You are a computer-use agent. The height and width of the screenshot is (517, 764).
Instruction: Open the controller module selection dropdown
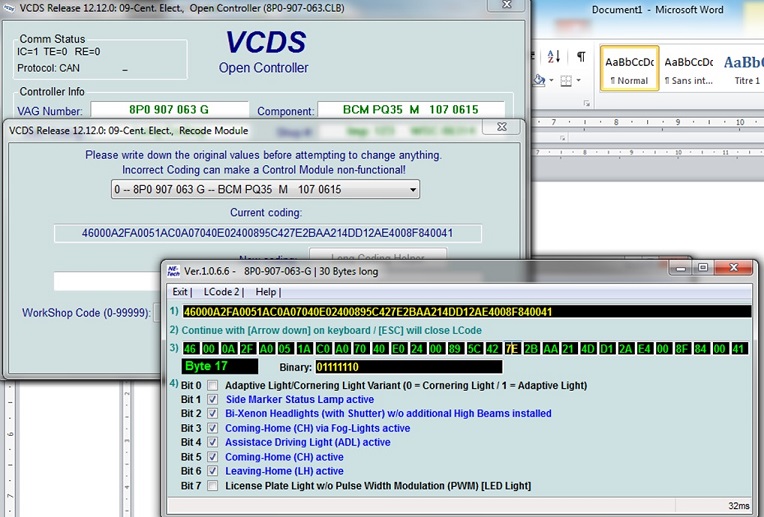tap(265, 189)
